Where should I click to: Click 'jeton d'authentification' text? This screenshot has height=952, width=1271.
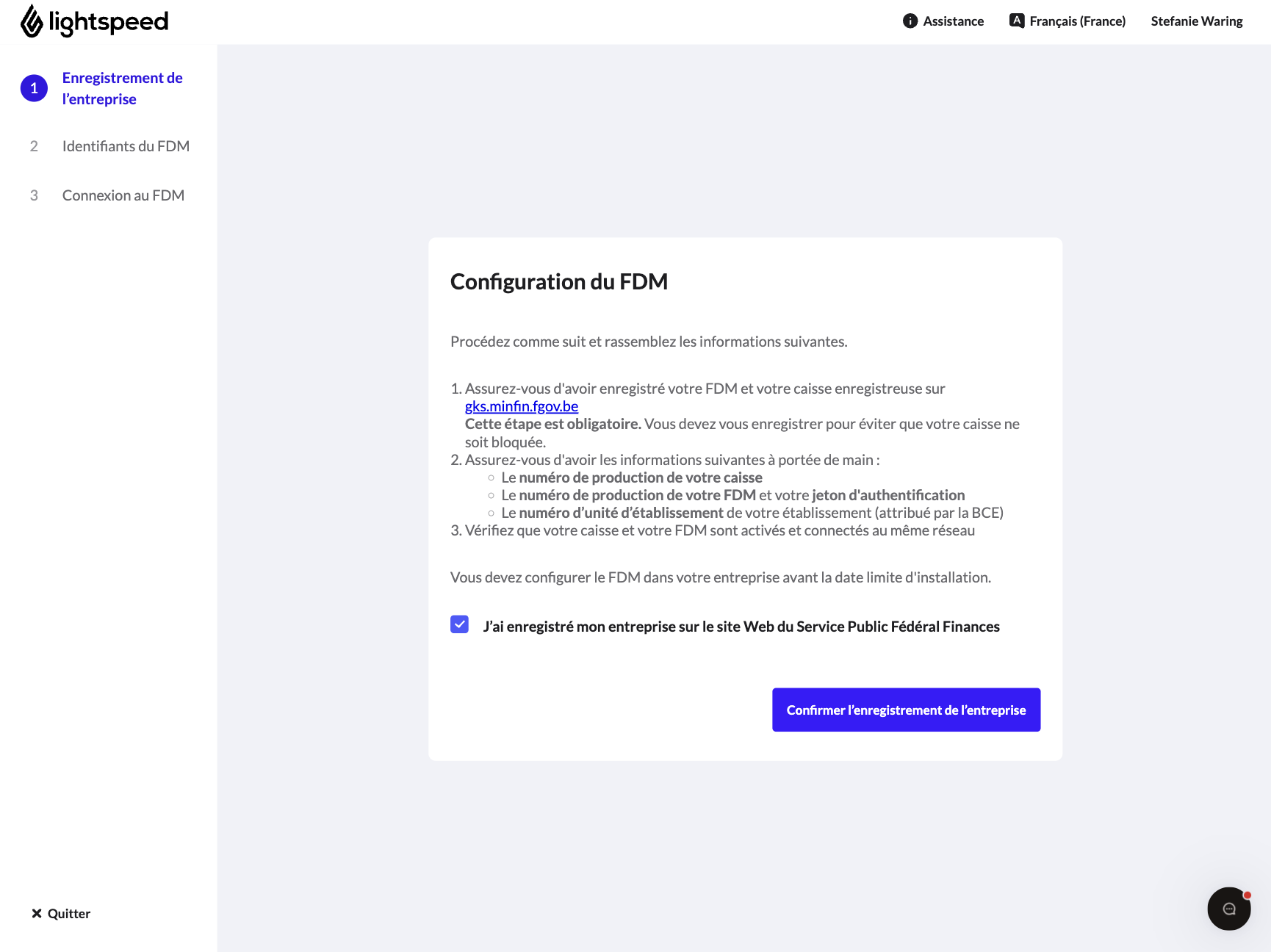(x=888, y=495)
